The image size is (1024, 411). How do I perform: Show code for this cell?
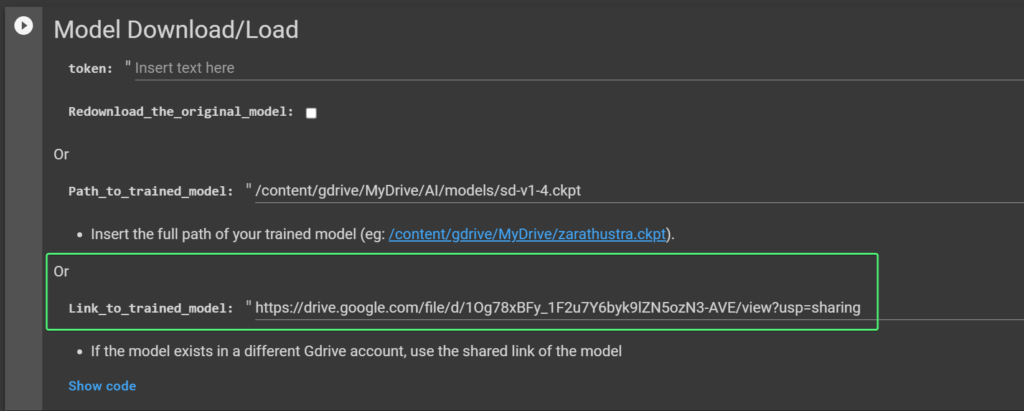pyautogui.click(x=102, y=386)
